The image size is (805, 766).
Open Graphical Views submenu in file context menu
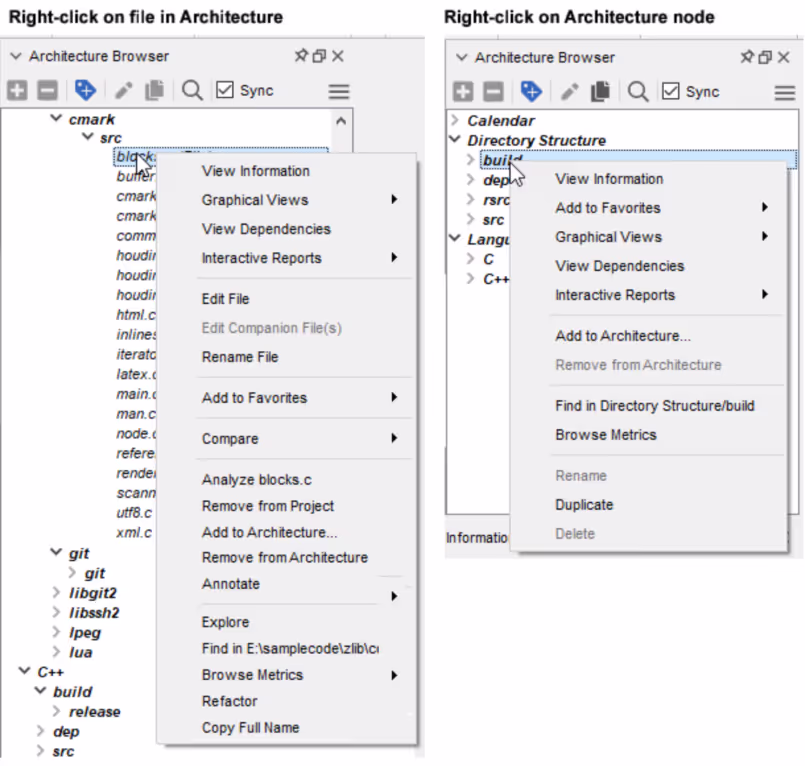coord(286,200)
